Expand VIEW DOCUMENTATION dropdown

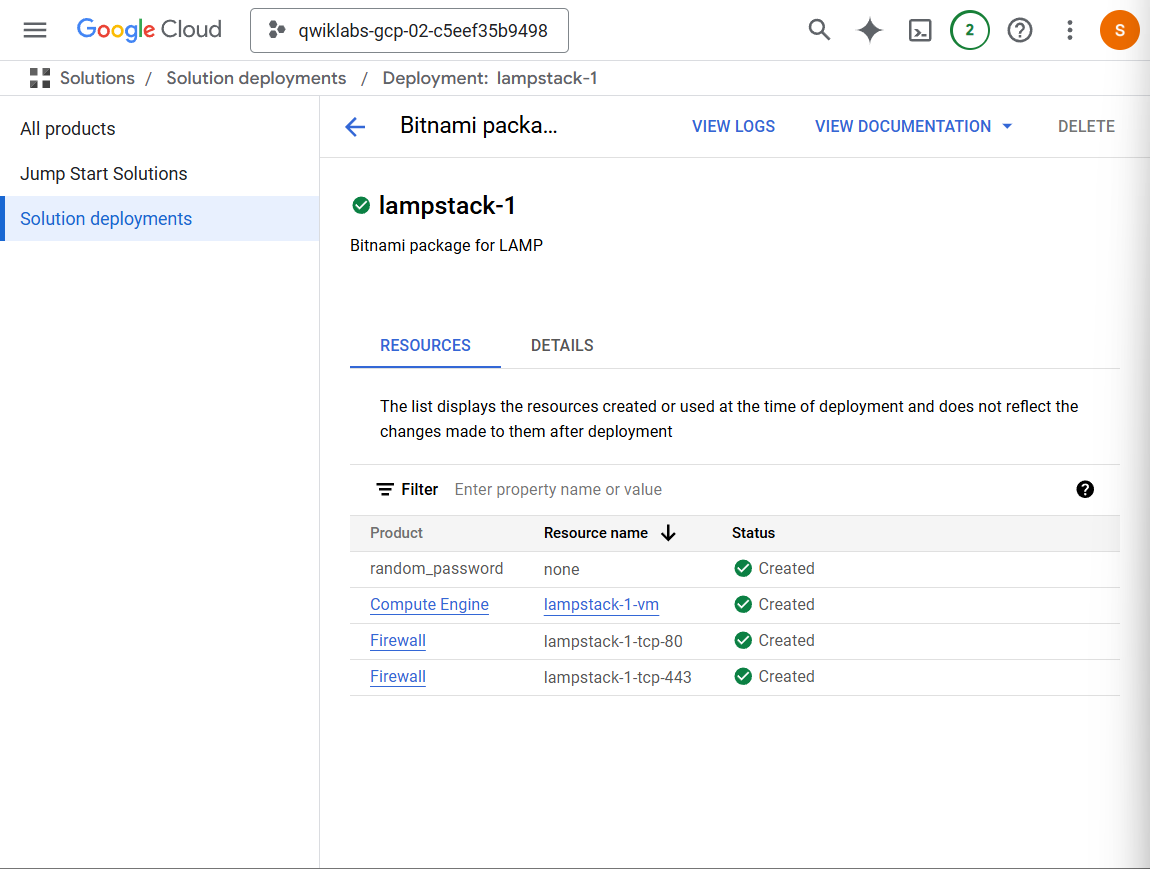coord(914,126)
